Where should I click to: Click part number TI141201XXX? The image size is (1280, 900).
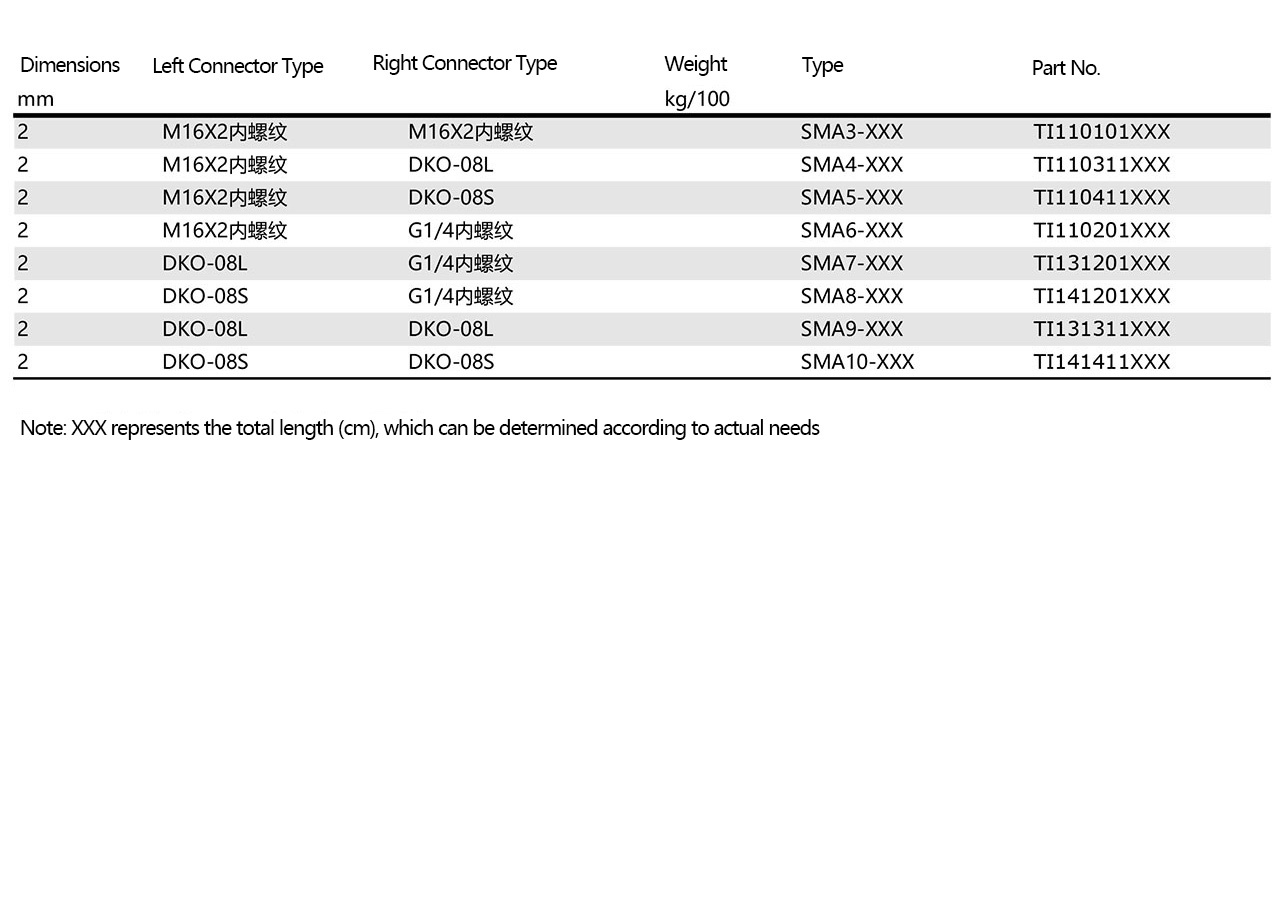[x=1102, y=297]
